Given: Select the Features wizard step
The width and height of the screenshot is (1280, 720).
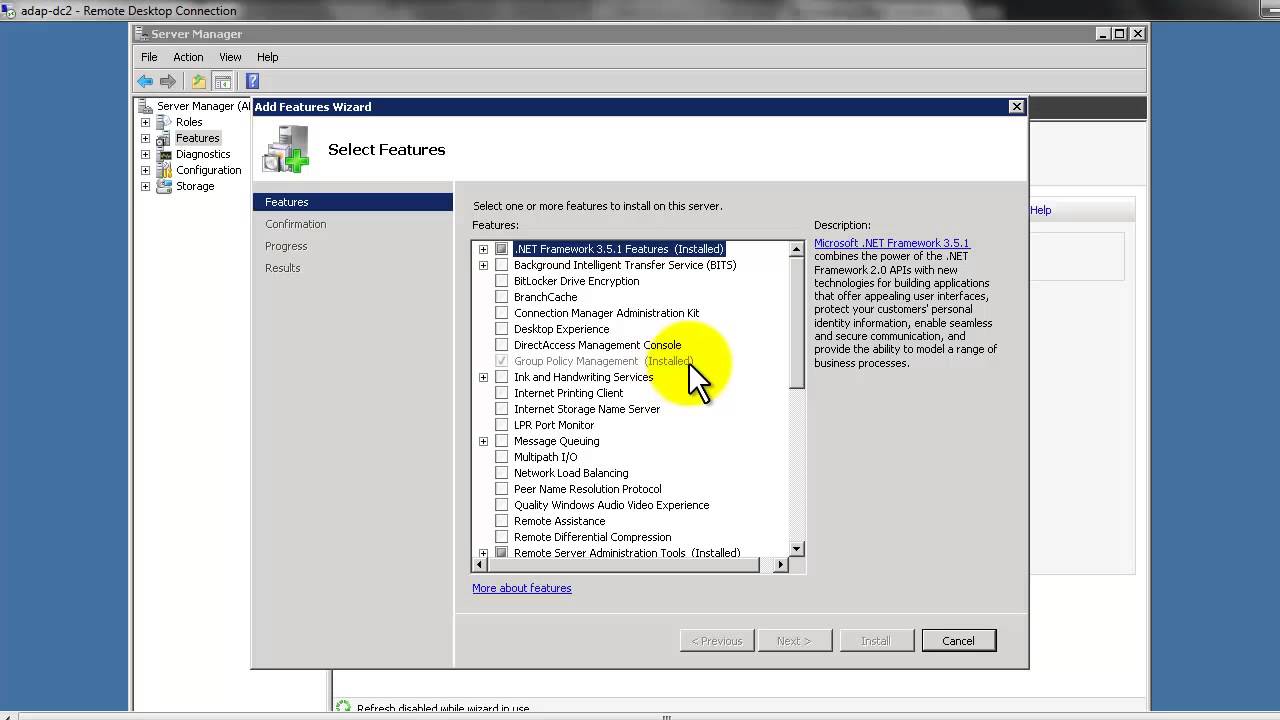Looking at the screenshot, I should click(x=353, y=202).
